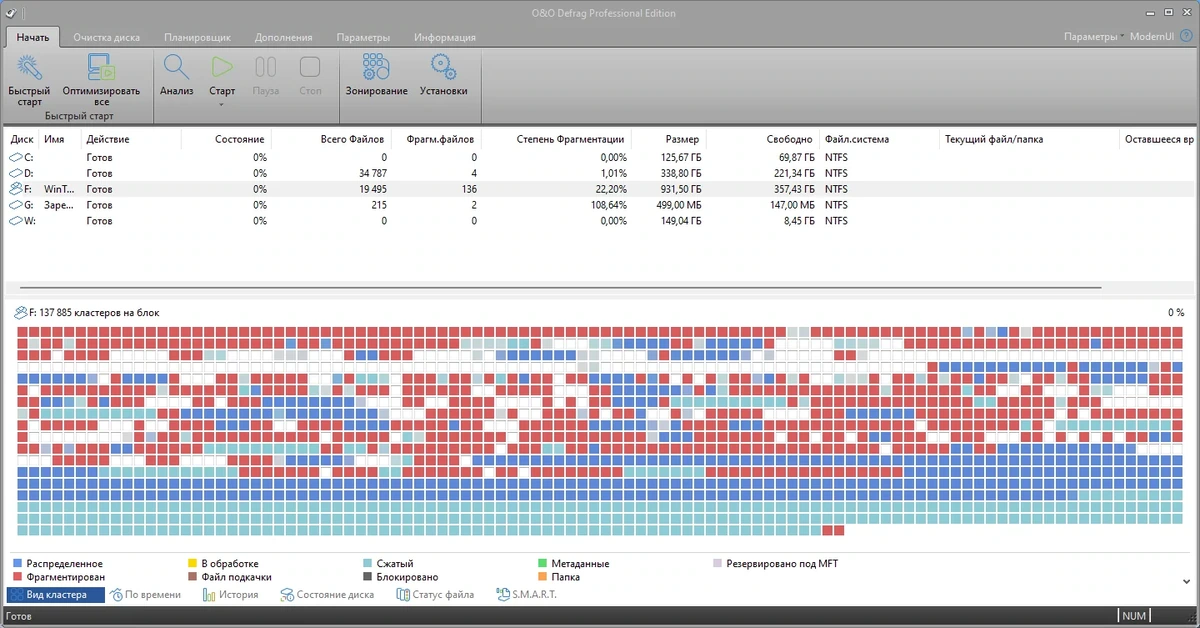Click NUM indicator in status bar
Image resolution: width=1200 pixels, height=628 pixels.
coord(1134,616)
